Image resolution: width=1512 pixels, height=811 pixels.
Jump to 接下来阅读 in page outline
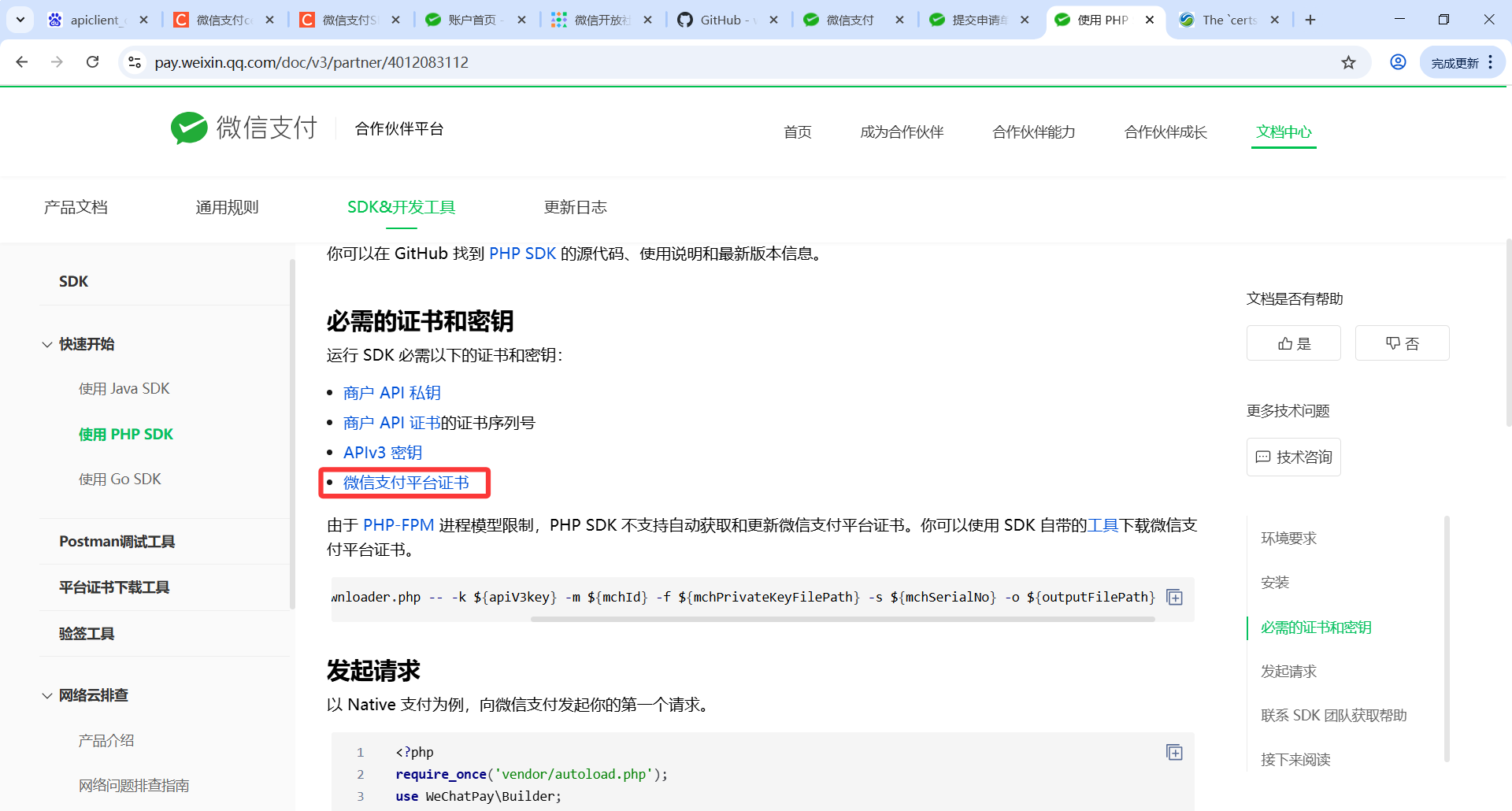click(1295, 759)
